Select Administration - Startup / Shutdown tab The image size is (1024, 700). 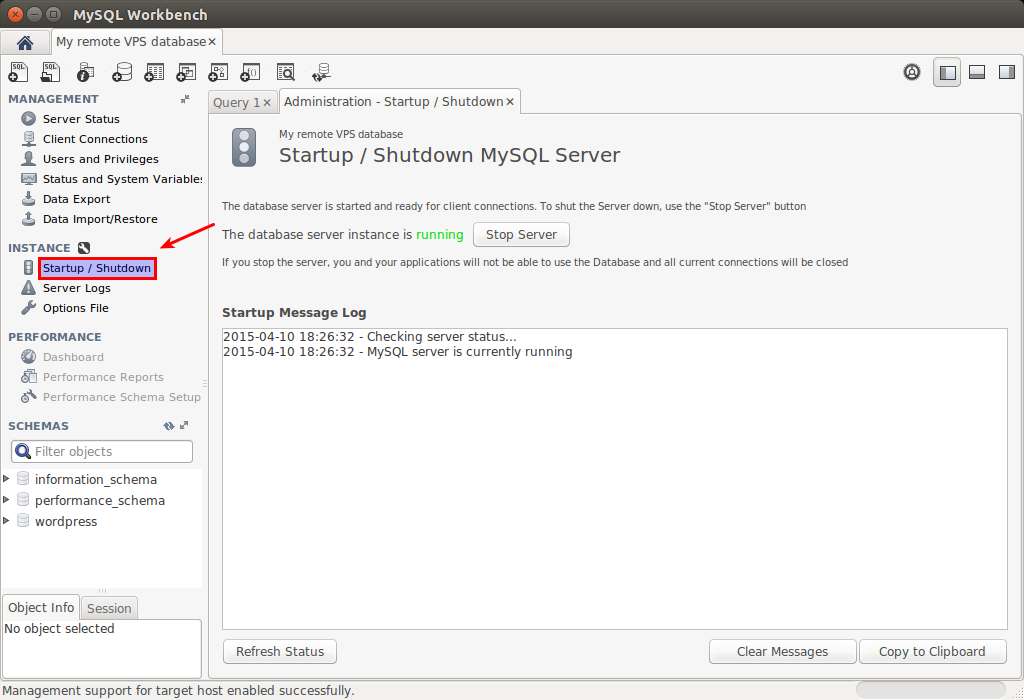(393, 102)
